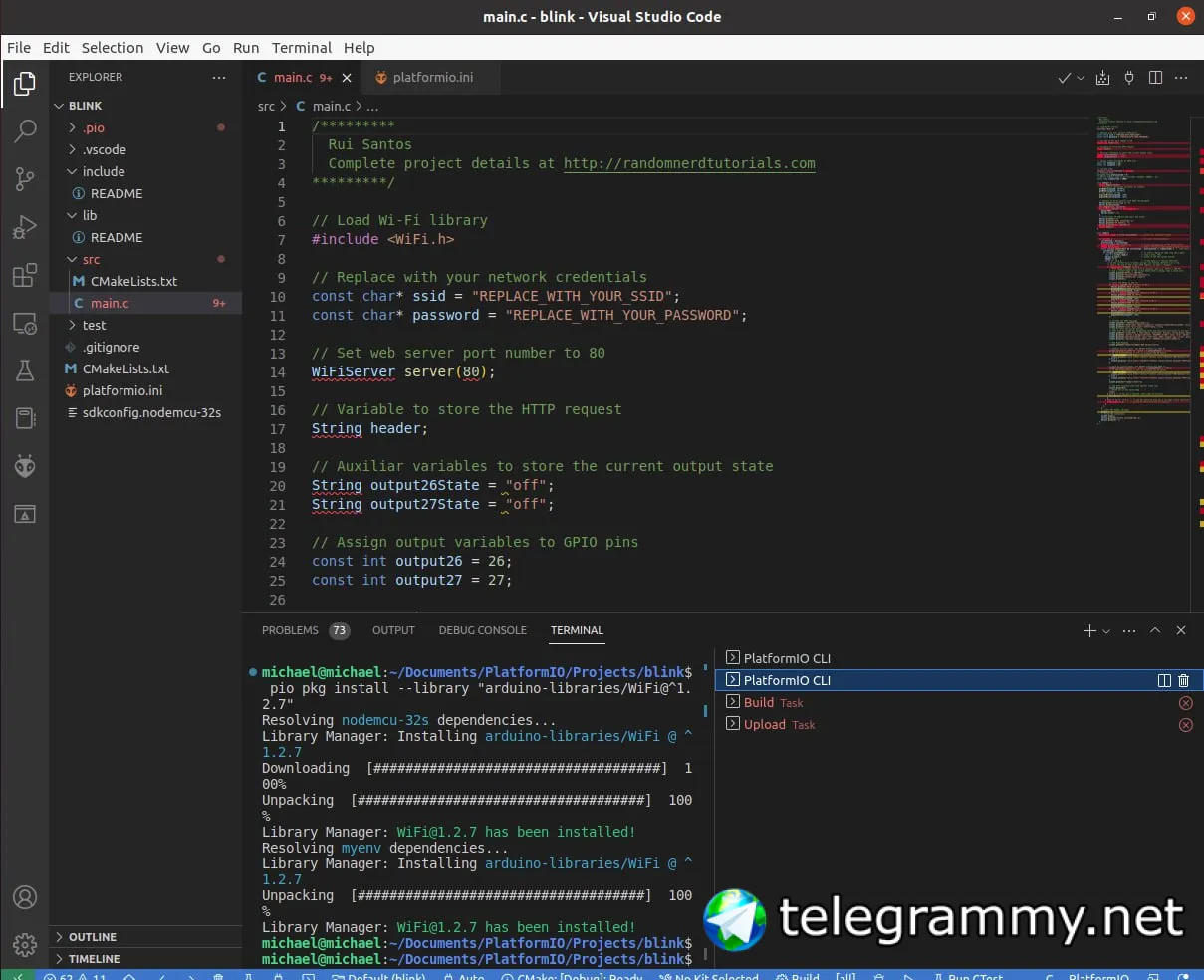Click the PlatformIO serial monitor plug icon
The width and height of the screenshot is (1204, 980).
click(1129, 78)
